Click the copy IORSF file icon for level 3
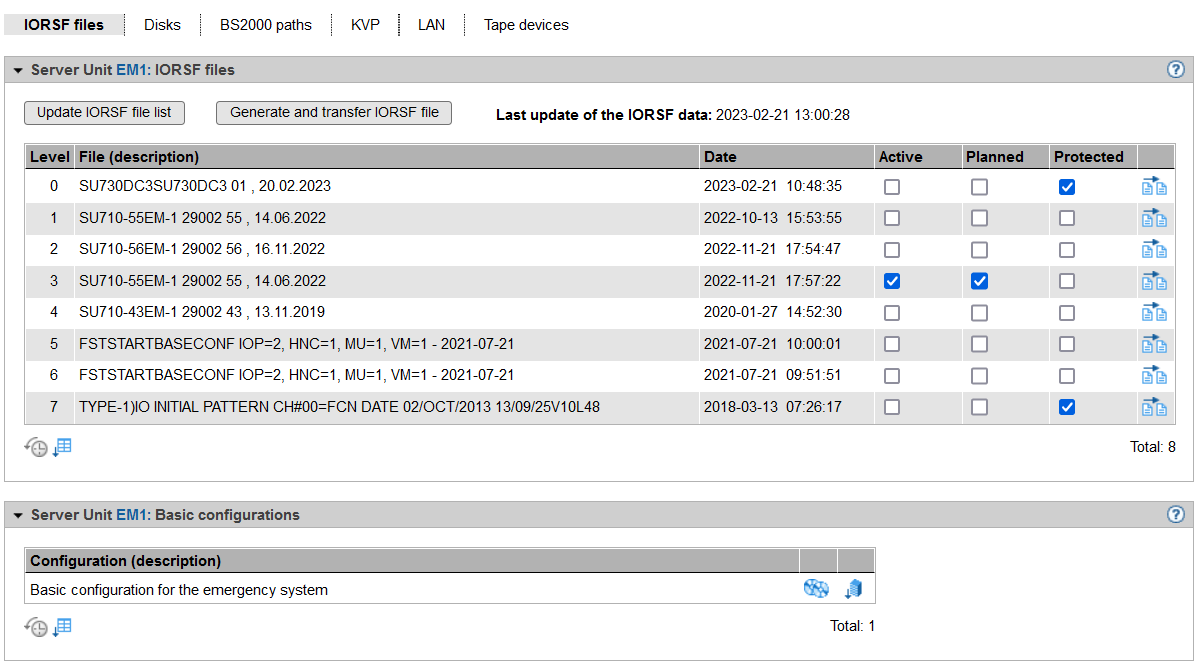Screen dimensions: 1202x669 pos(1155,281)
